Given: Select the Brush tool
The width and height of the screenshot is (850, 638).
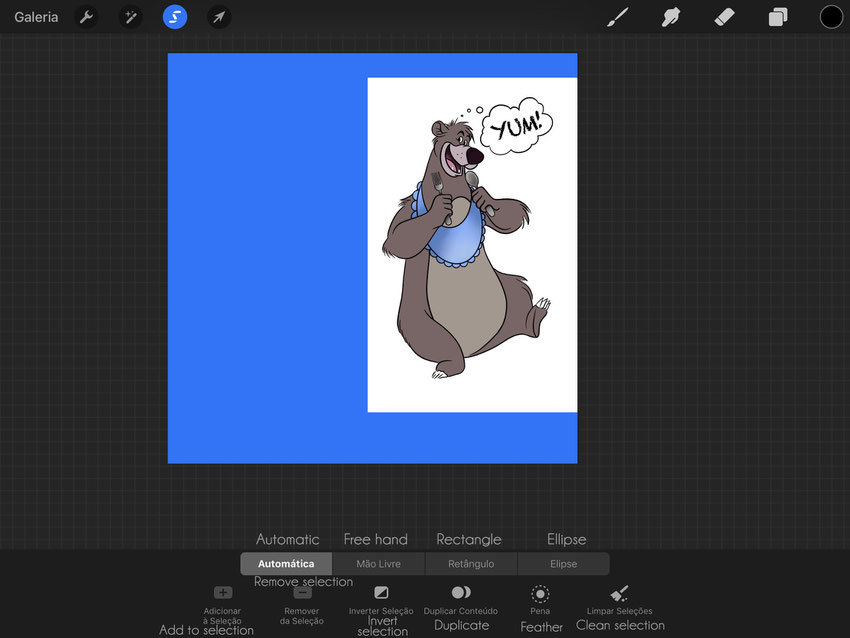Looking at the screenshot, I should 618,17.
